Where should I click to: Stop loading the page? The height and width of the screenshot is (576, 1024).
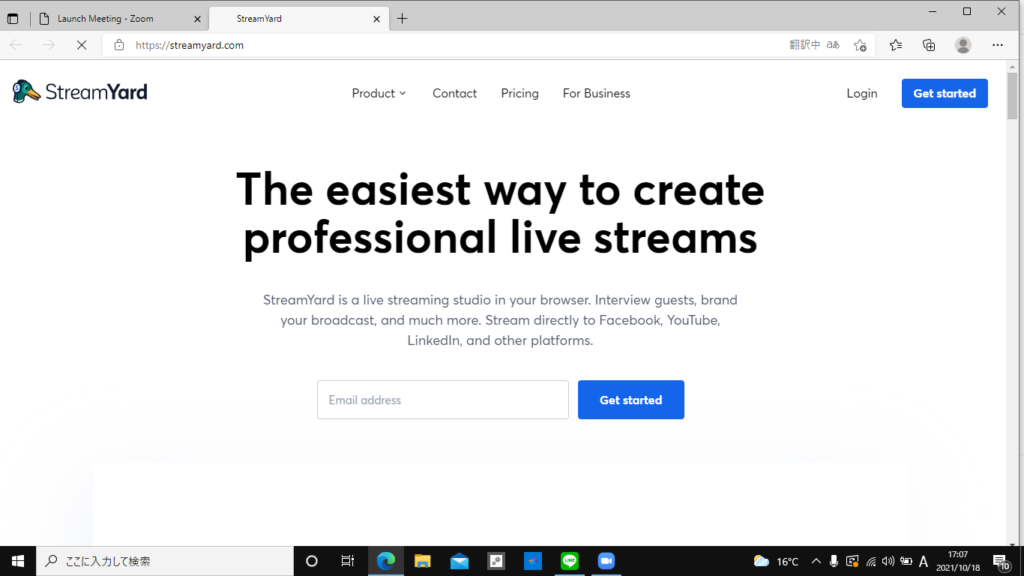[x=81, y=45]
